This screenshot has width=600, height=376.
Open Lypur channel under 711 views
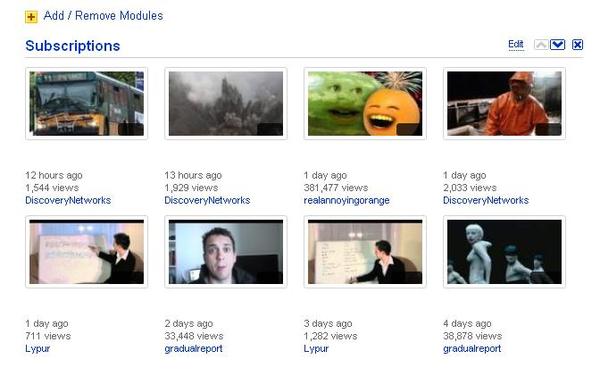click(38, 349)
